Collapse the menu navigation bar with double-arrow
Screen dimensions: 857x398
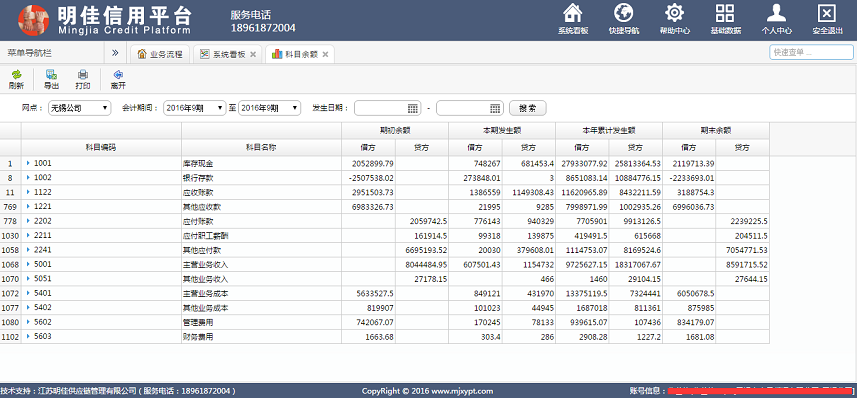tap(115, 53)
